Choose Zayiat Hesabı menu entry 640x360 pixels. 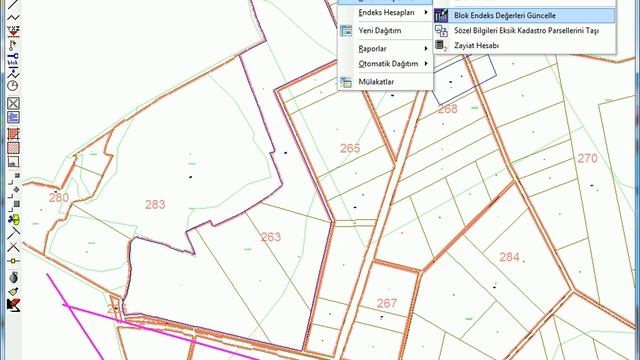(524, 45)
